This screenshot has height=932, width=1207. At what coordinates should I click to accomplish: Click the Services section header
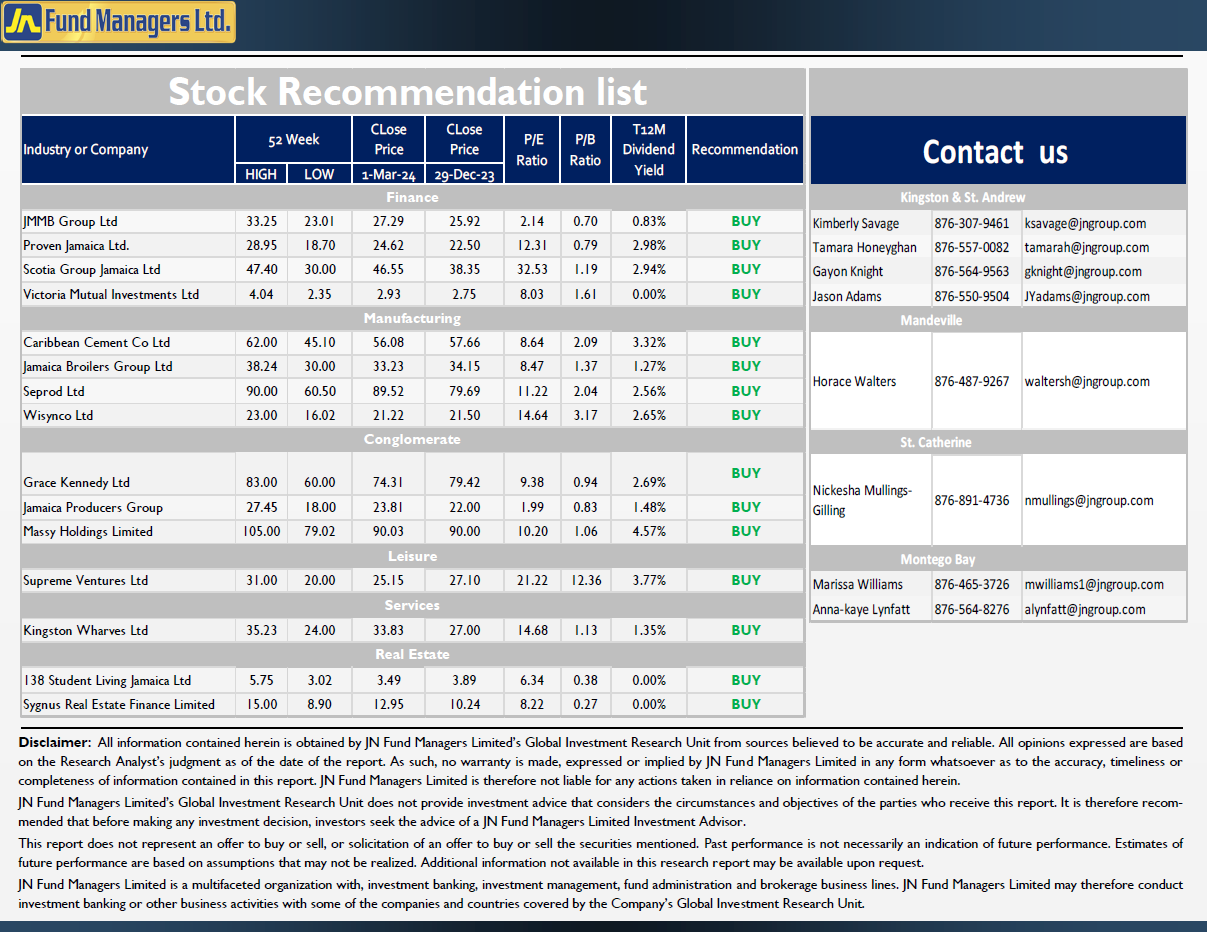(412, 605)
